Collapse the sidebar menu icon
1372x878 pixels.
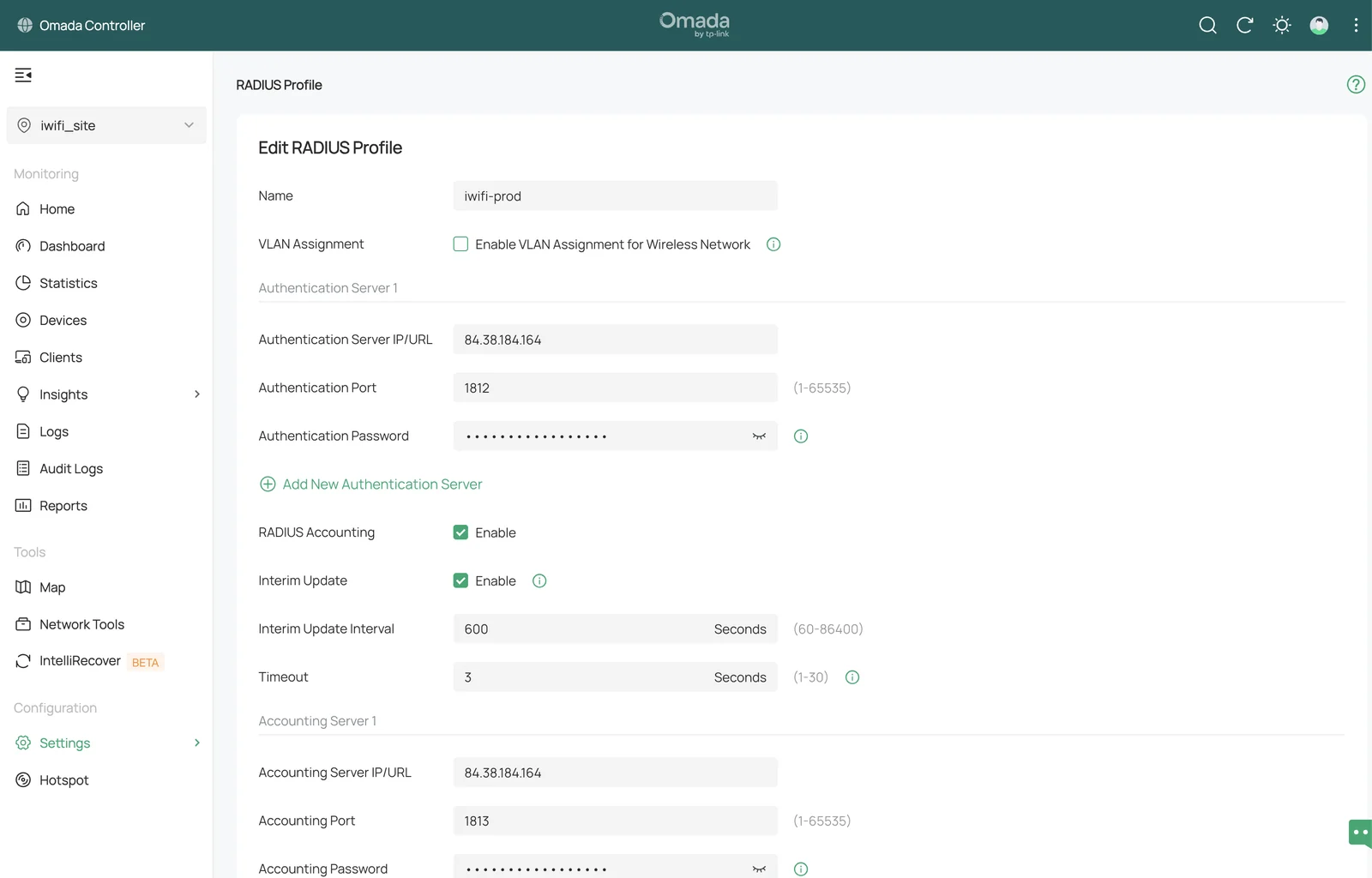(x=23, y=75)
